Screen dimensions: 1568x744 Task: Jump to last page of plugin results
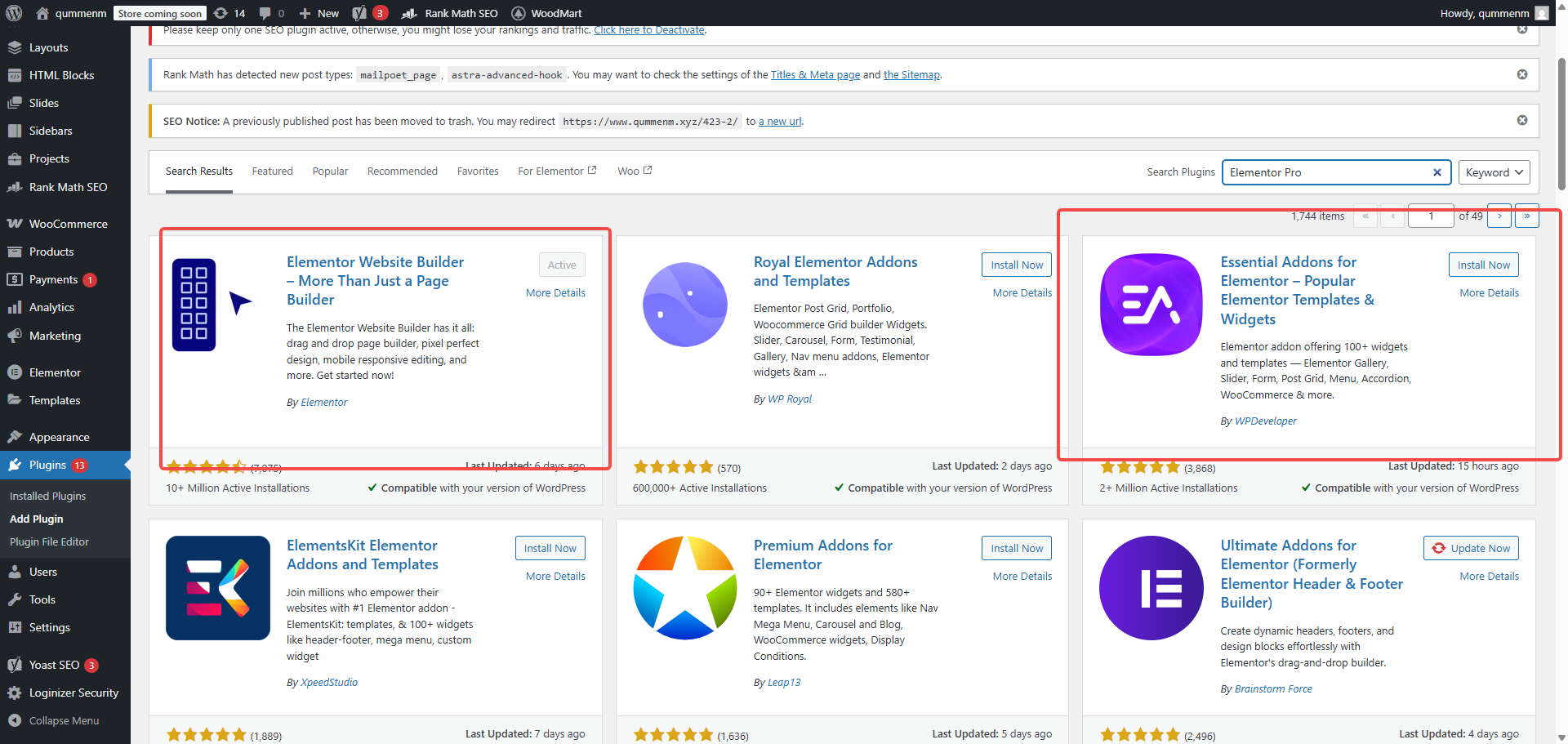(x=1526, y=216)
